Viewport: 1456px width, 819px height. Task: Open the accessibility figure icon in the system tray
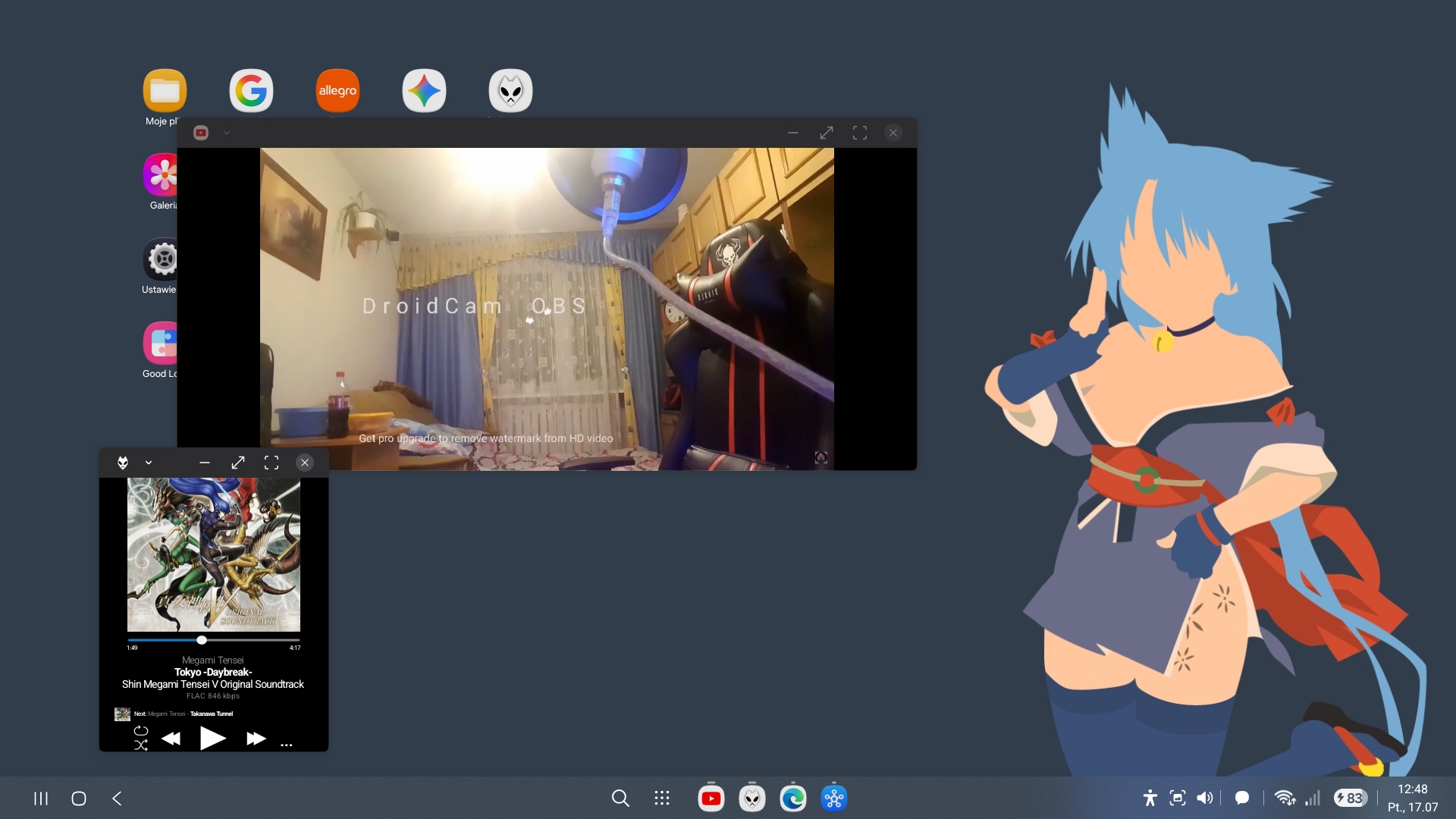(x=1150, y=798)
